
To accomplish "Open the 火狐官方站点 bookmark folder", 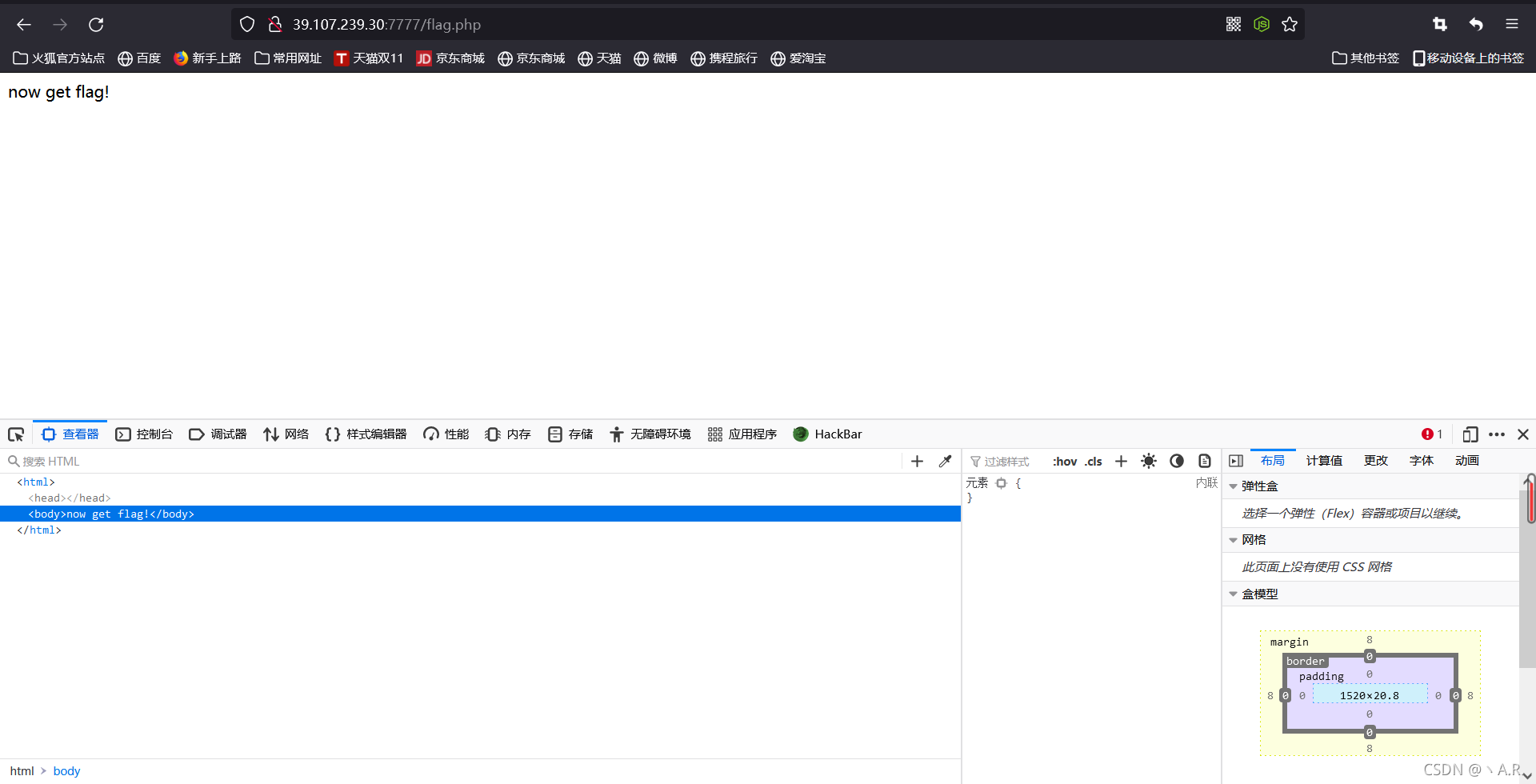I will (x=59, y=58).
